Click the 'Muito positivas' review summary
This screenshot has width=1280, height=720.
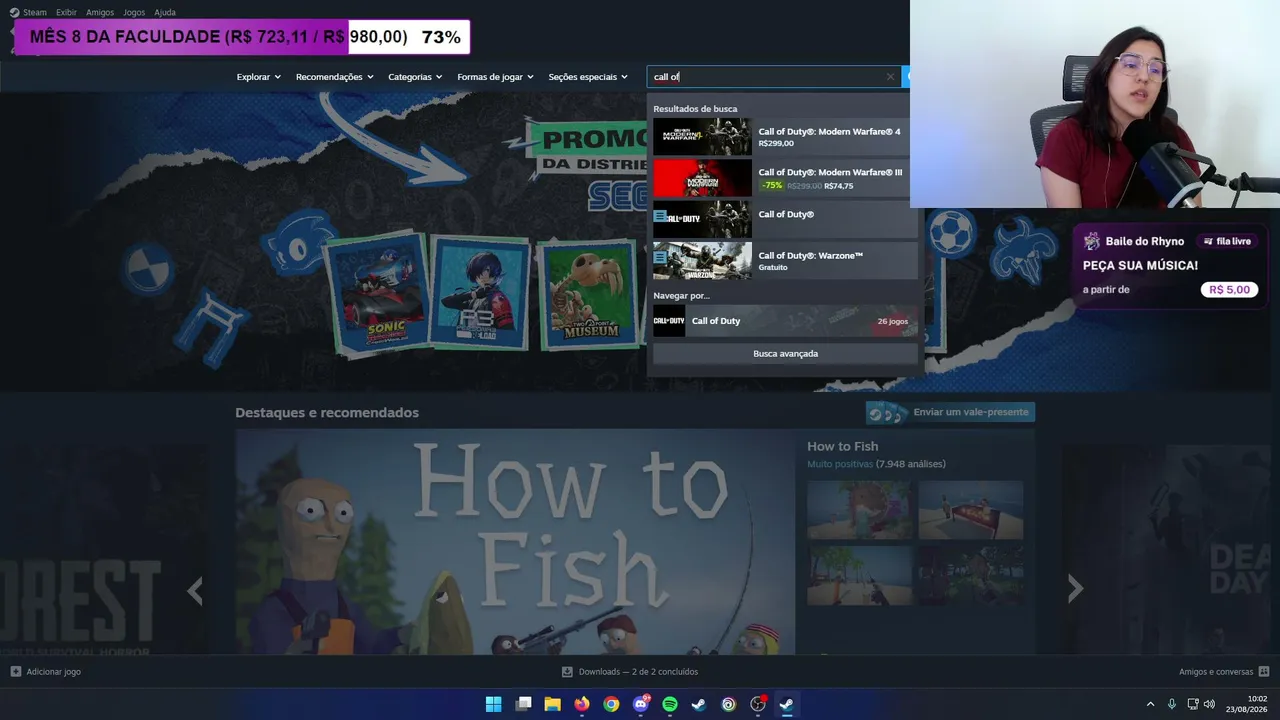point(840,464)
